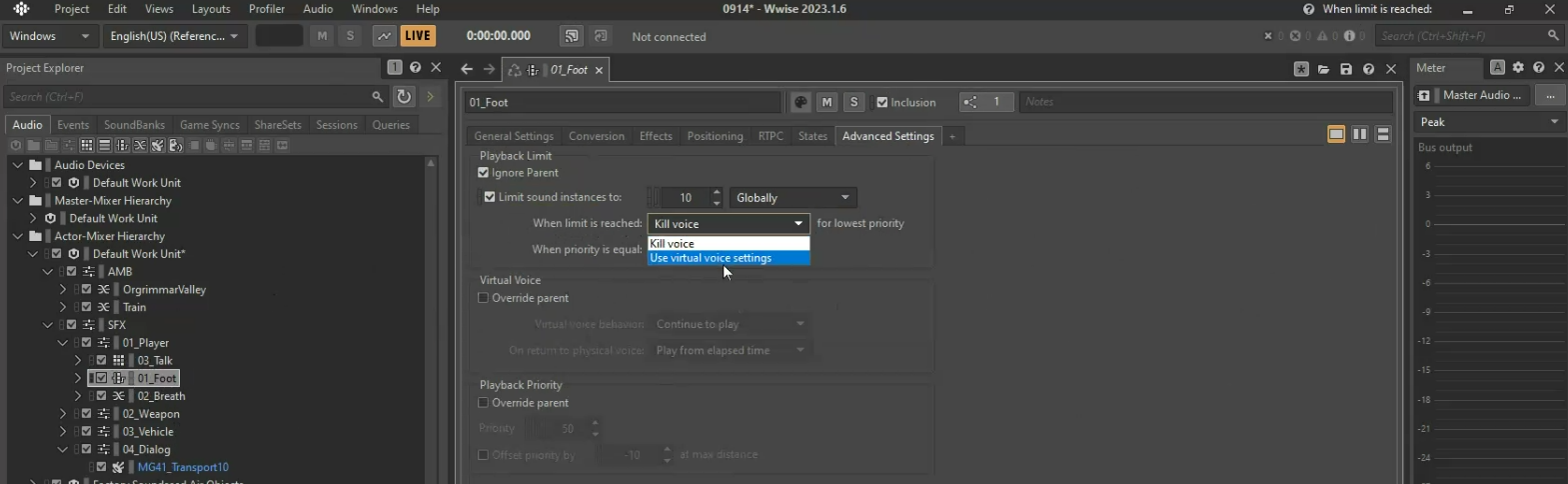Toggle the capture graph toolbar icon

pos(384,36)
